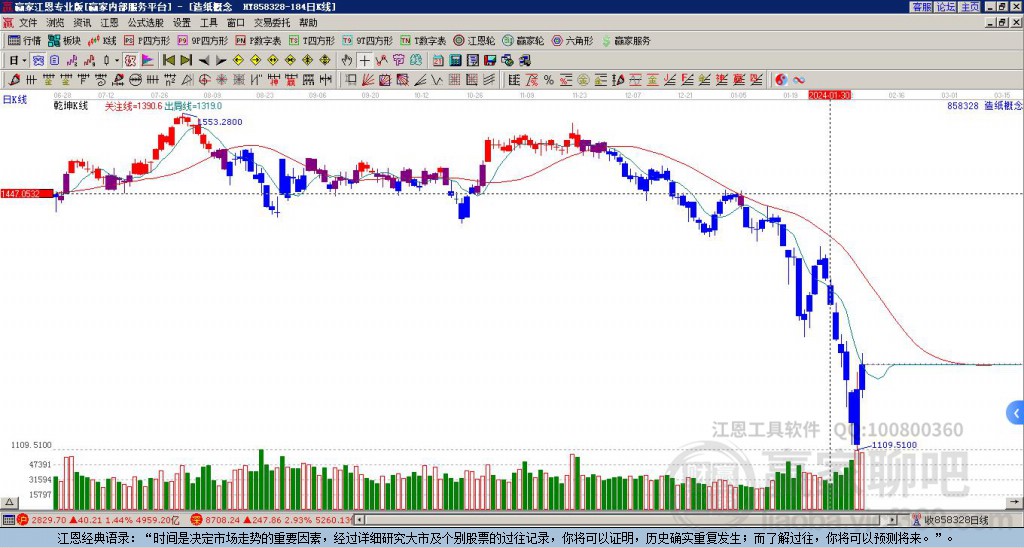1024x548 pixels.
Task: Click the 1447.0532 price label
Action: 26,193
